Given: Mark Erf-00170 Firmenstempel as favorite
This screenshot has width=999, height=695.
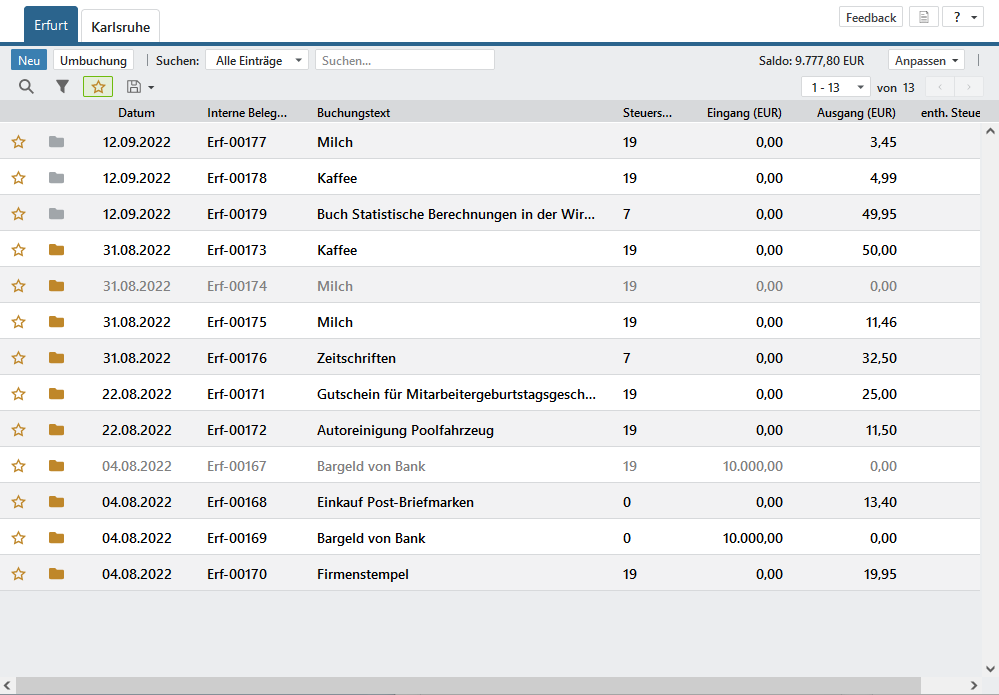Looking at the screenshot, I should point(18,574).
